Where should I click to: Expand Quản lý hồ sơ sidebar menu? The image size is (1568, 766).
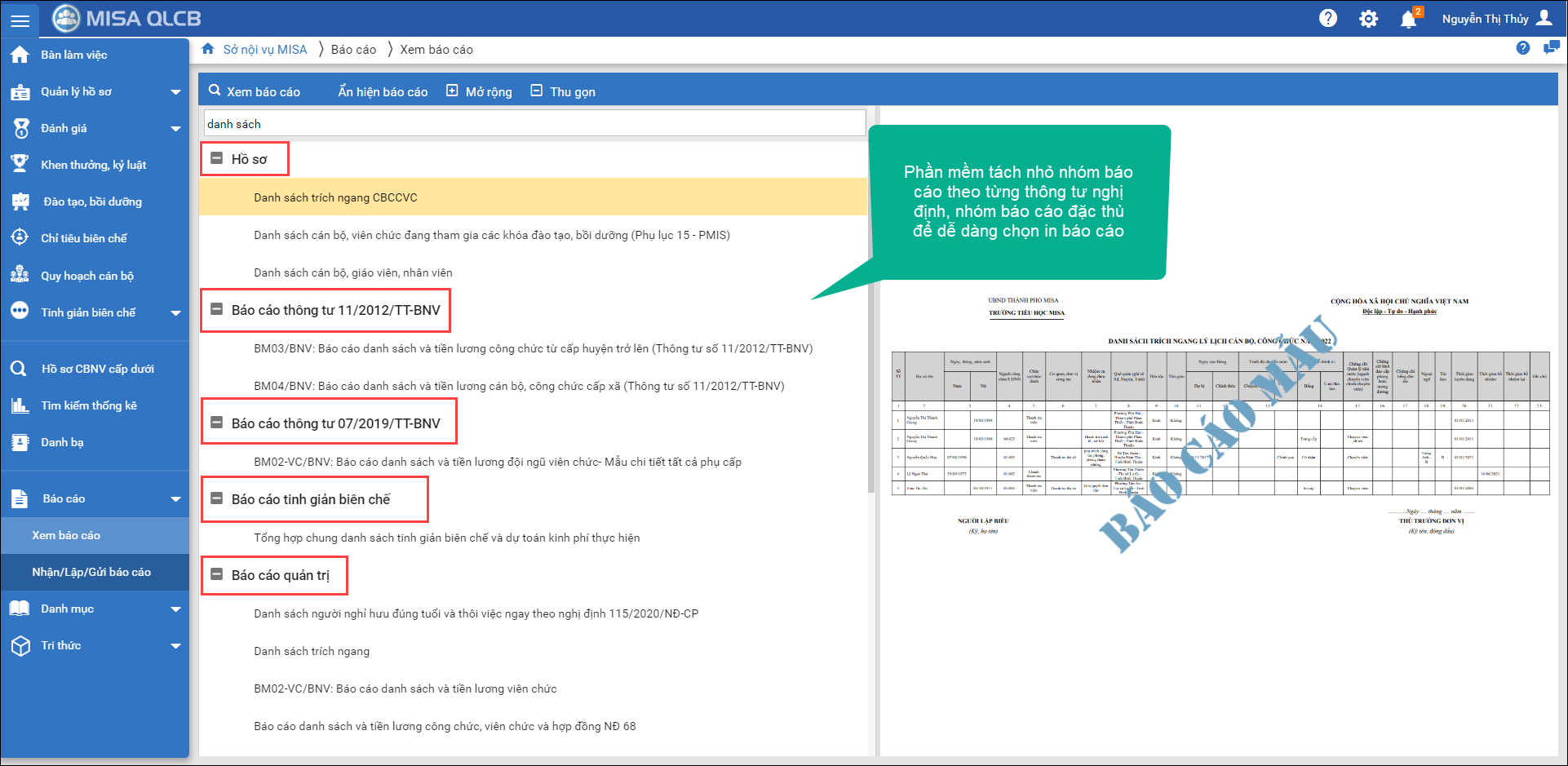tap(175, 92)
